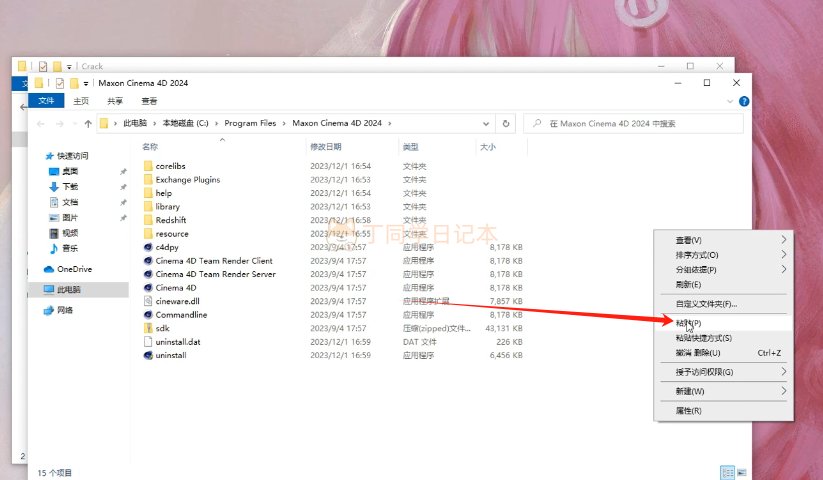This screenshot has width=823, height=480.
Task: Select the c4dpy application icon
Action: pos(148,247)
